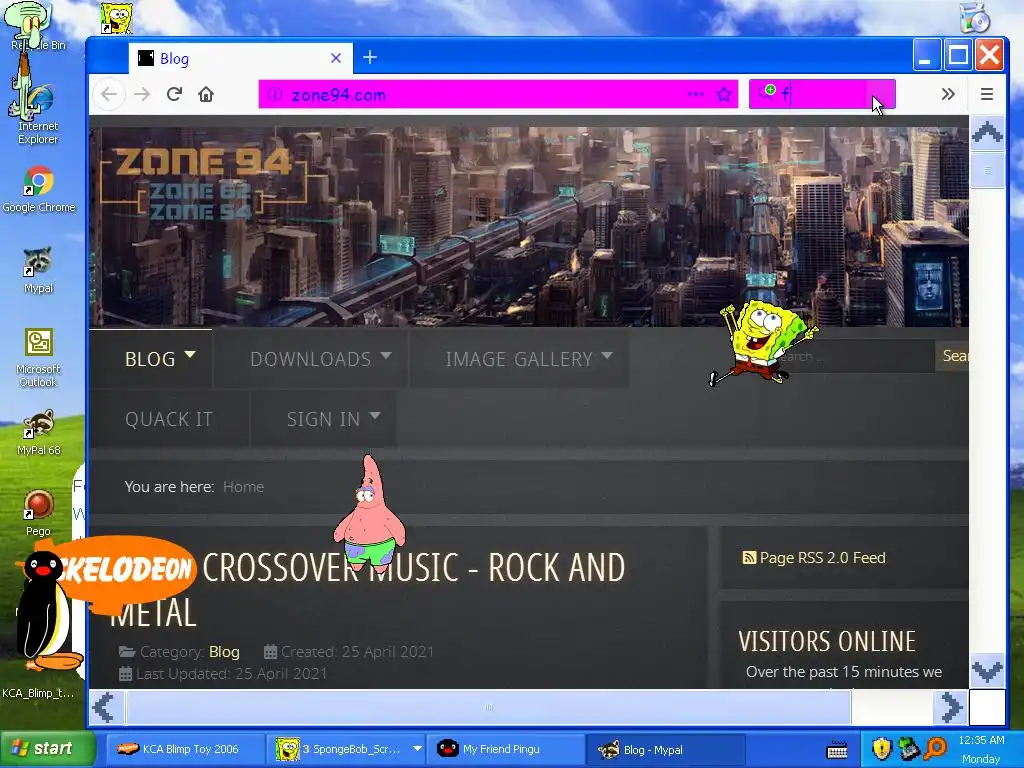The height and width of the screenshot is (768, 1024).
Task: Click the taskbar clock showing 12:35 AM
Action: click(x=980, y=741)
